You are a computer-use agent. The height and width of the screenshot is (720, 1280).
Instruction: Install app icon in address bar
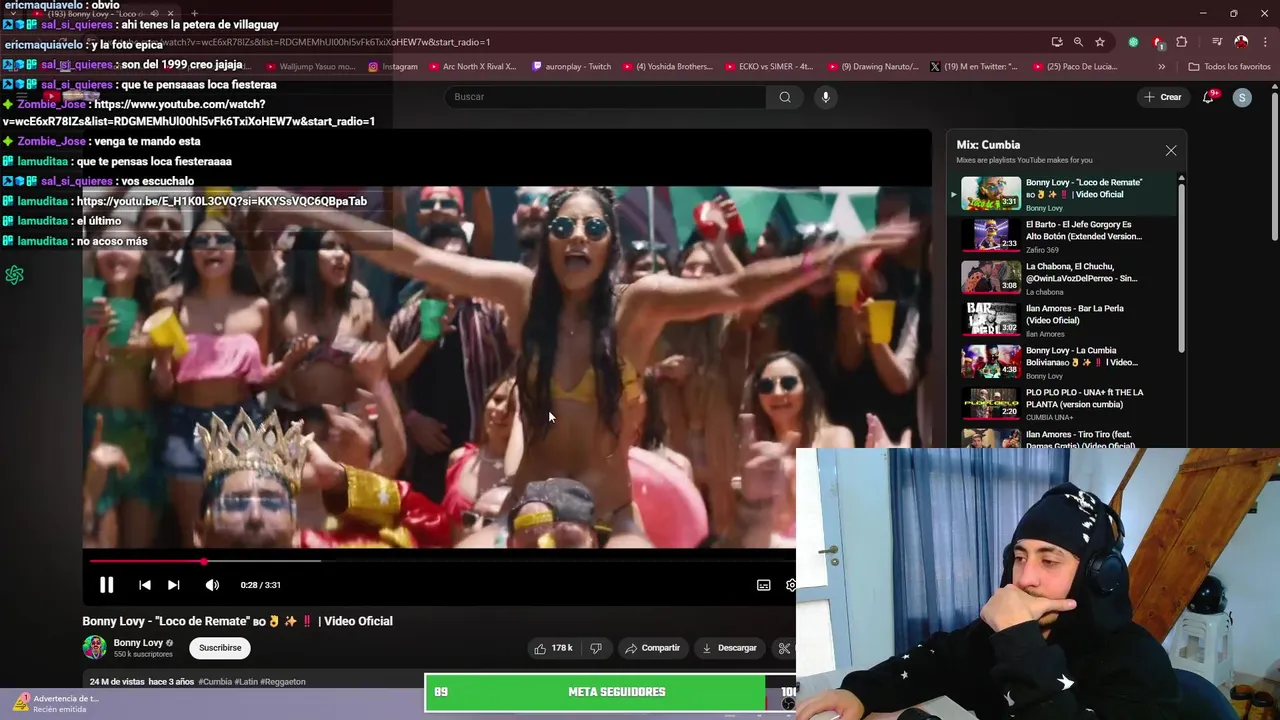1057,42
